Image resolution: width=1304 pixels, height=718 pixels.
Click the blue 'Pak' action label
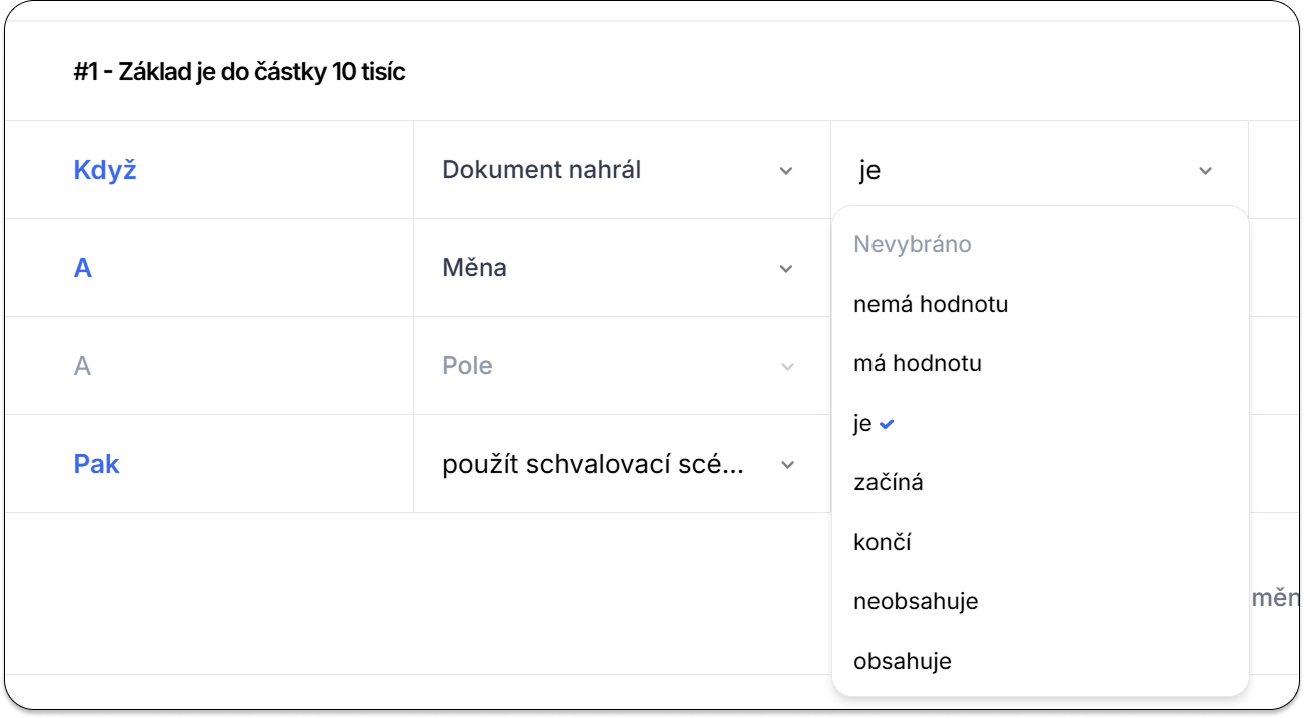pos(96,464)
